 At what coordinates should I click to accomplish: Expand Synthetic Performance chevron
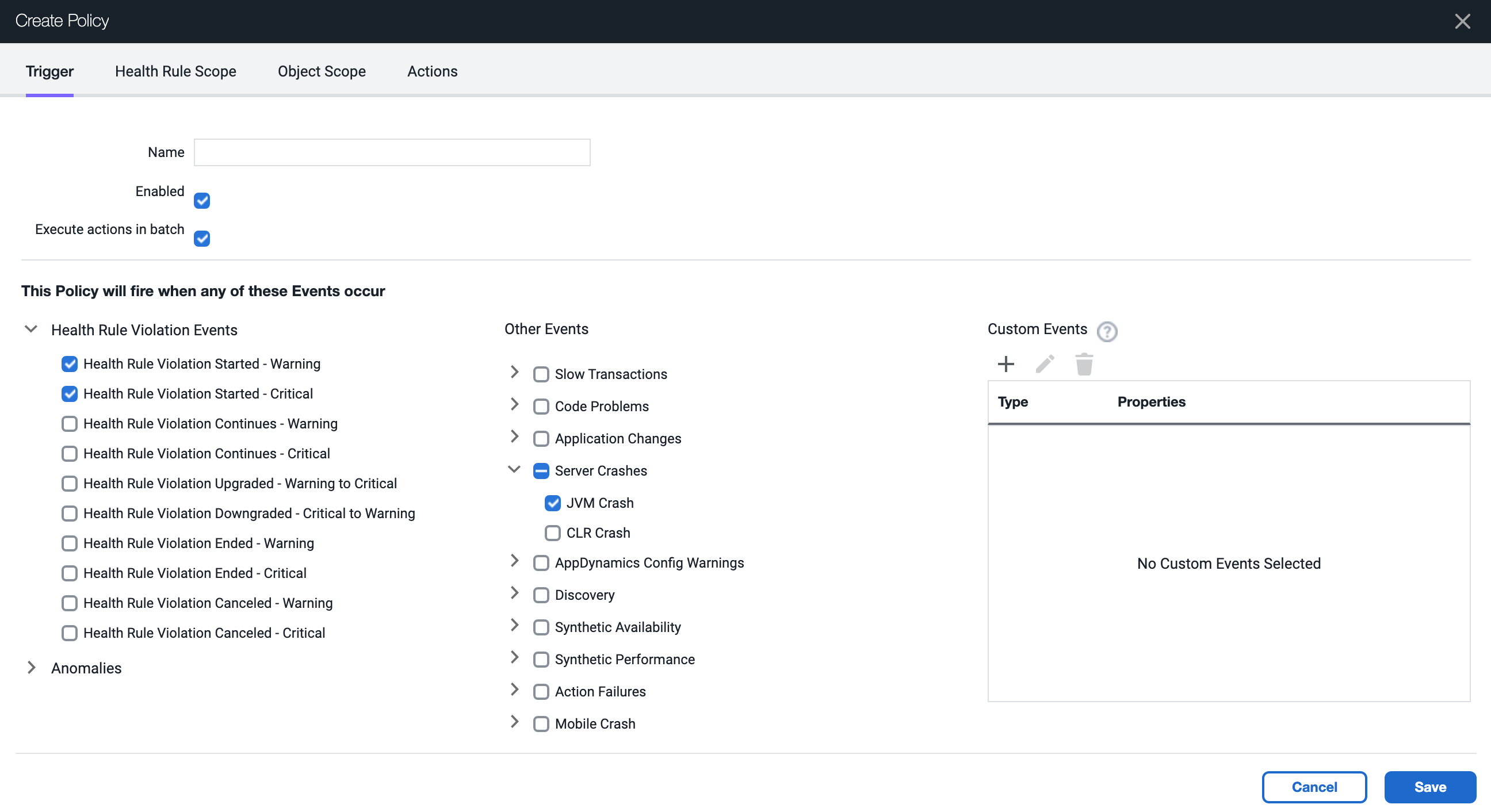(x=515, y=657)
